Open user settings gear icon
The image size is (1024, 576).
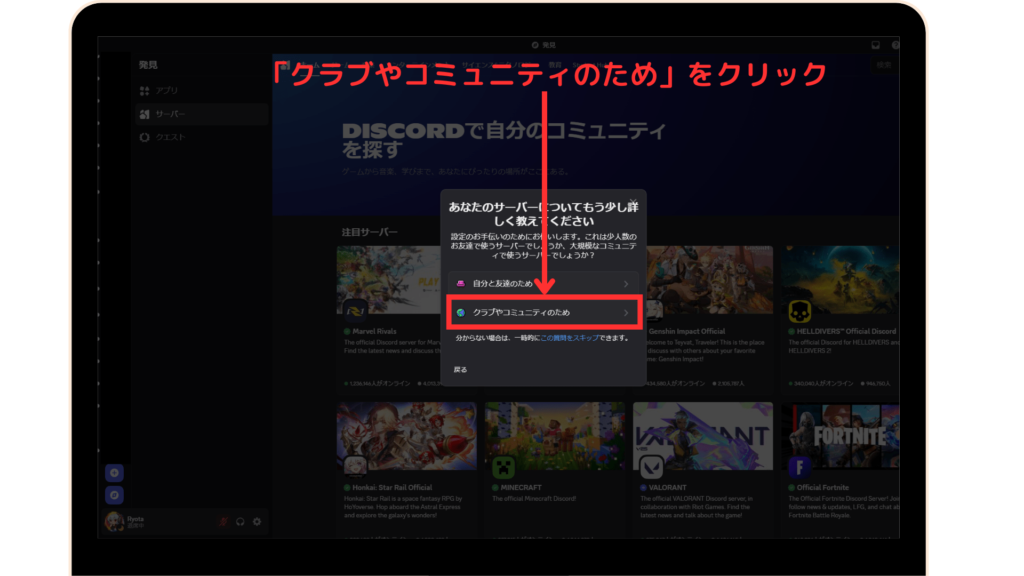[x=257, y=522]
